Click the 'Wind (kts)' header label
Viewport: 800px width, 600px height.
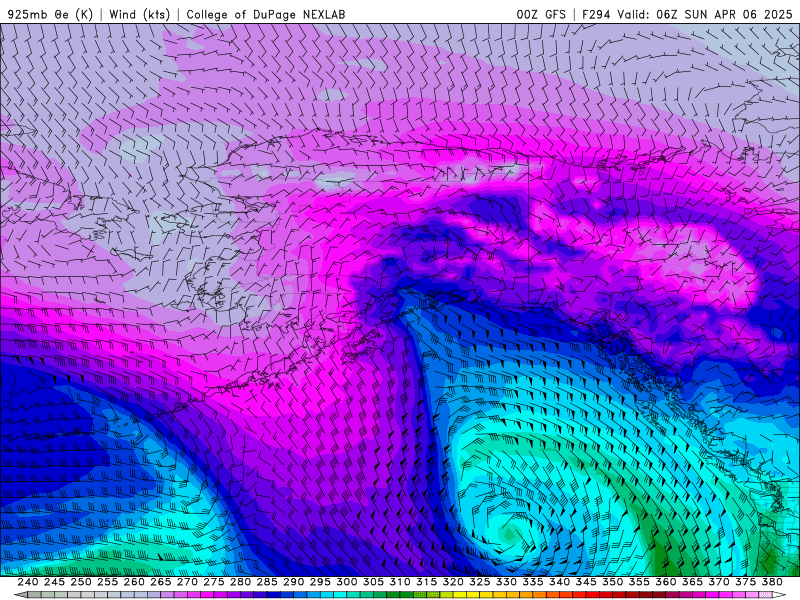[x=139, y=14]
